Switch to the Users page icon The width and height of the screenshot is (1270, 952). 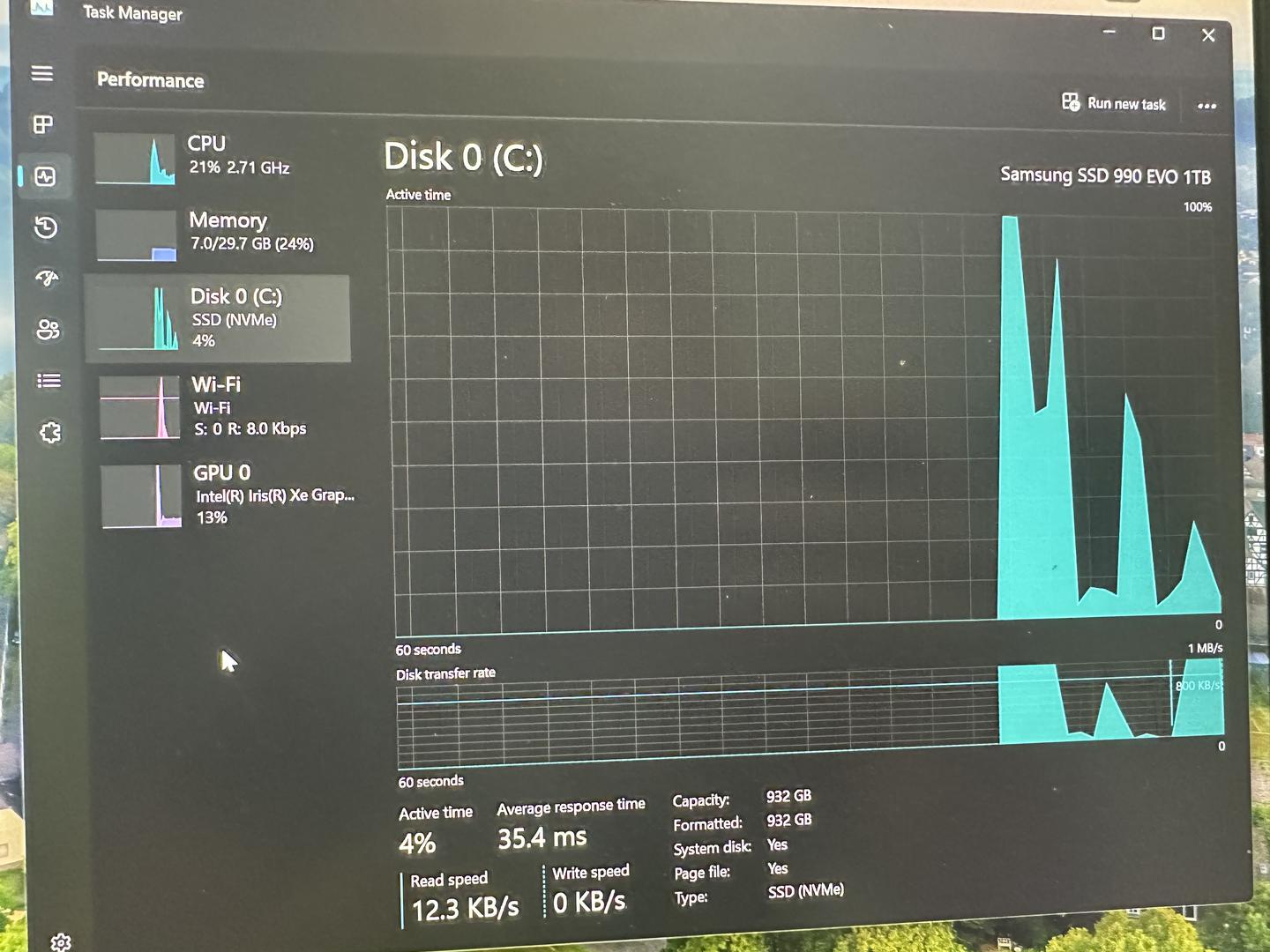point(48,330)
